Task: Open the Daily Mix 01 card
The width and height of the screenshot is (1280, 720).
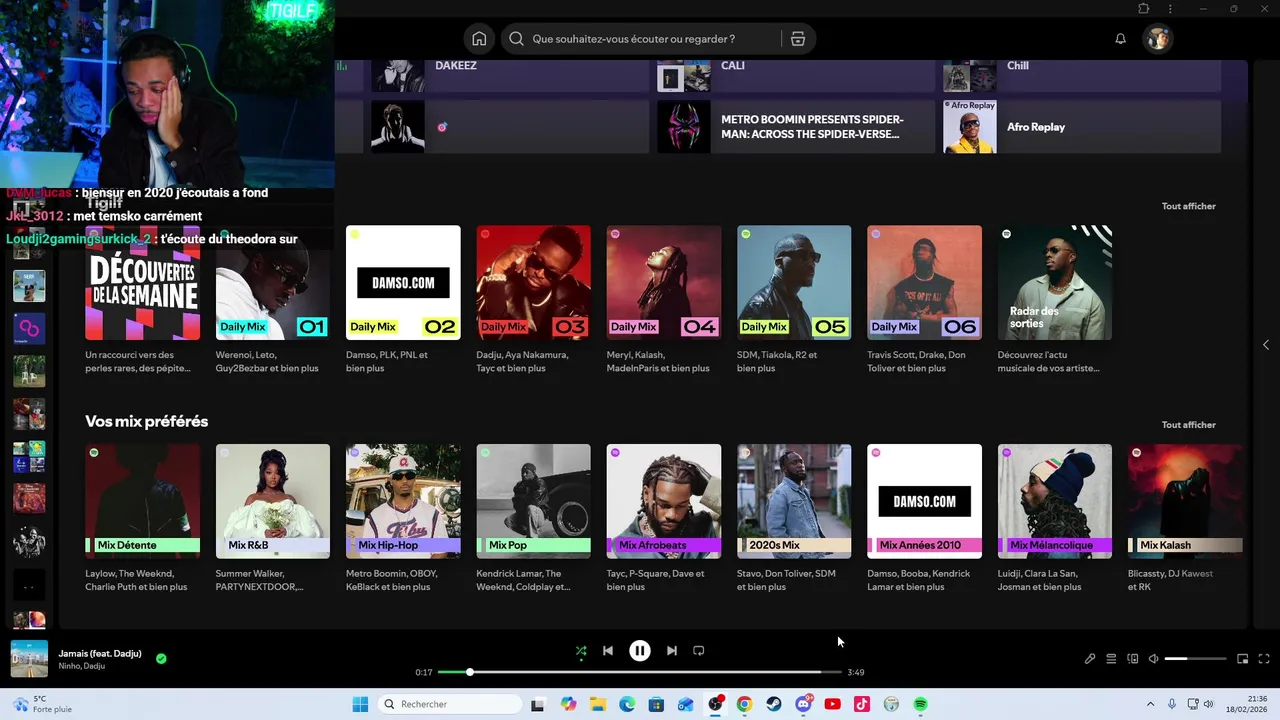Action: point(272,300)
